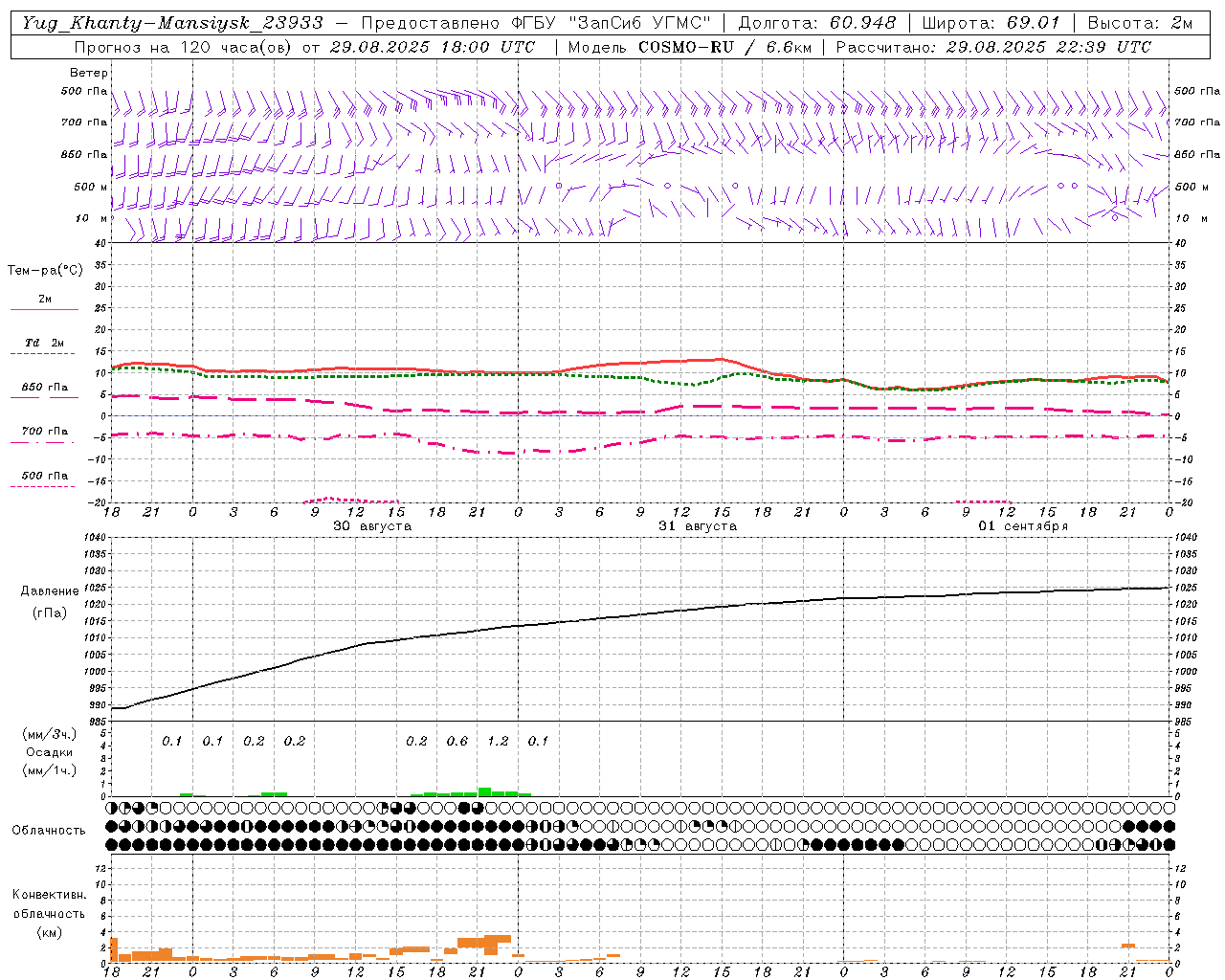Click the 31 августа date label
1225x980 pixels.
[698, 526]
